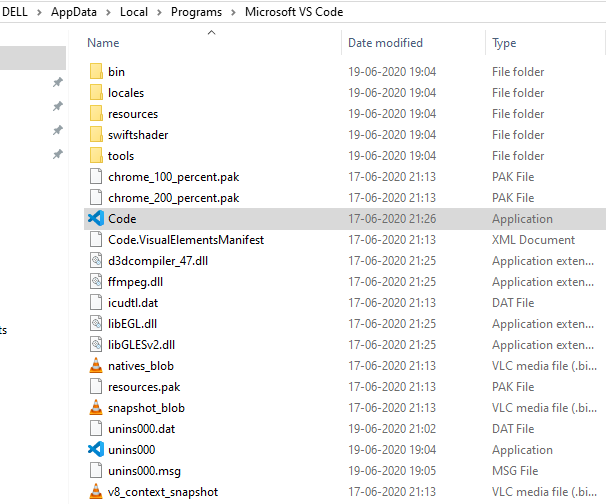Image resolution: width=606 pixels, height=504 pixels.
Task: Click file icon of unins000.msg
Action: (x=96, y=470)
